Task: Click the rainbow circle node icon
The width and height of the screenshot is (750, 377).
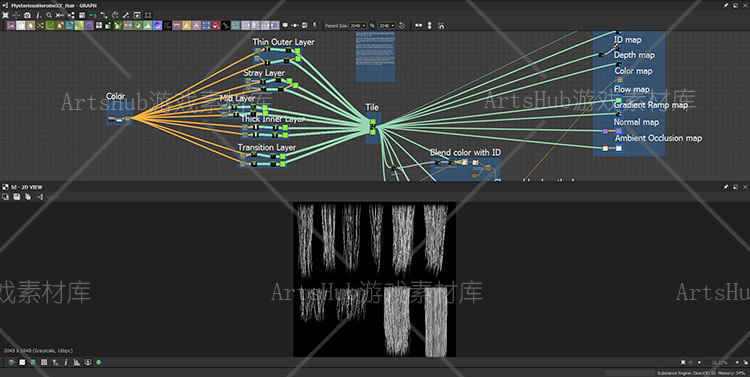Action: [x=157, y=25]
